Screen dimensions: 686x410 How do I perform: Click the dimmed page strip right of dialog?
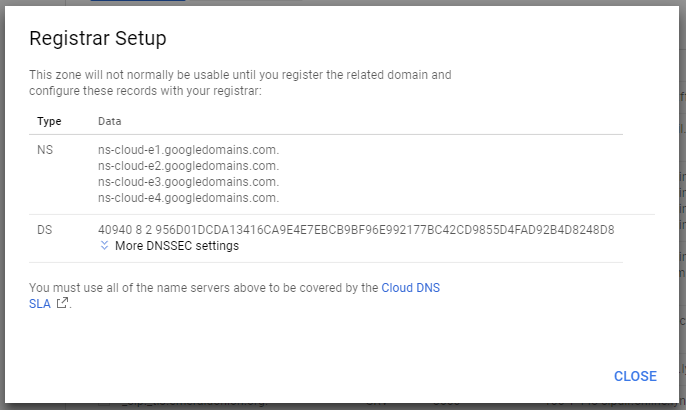682,206
